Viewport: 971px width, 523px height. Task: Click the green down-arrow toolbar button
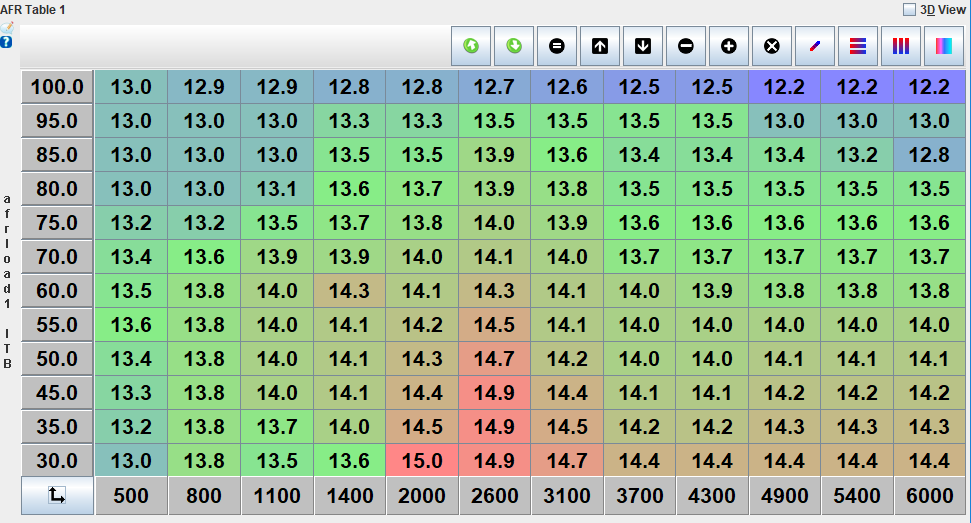click(x=514, y=46)
